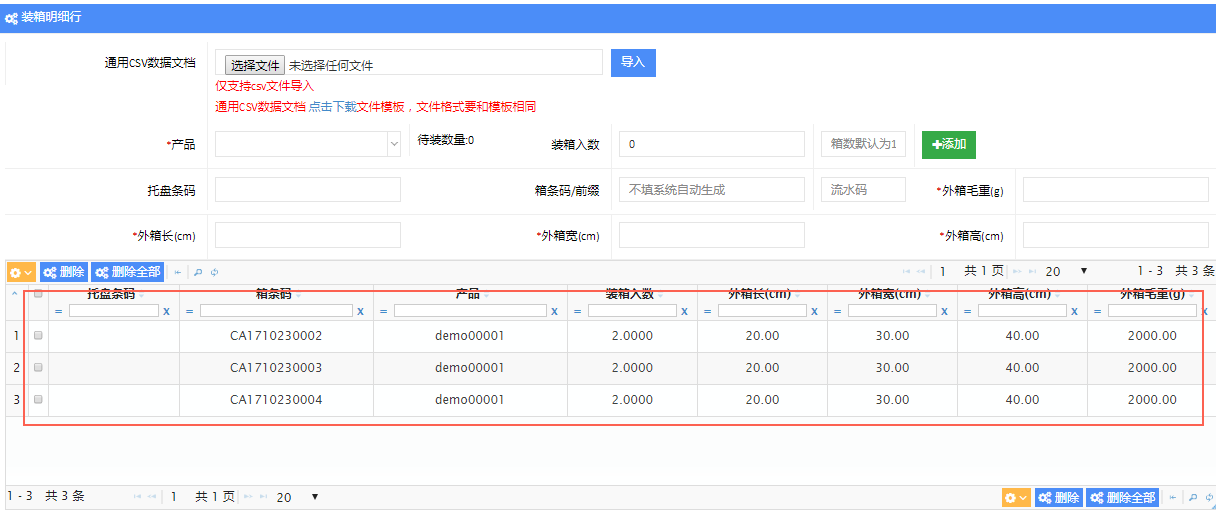1216x515 pixels.
Task: Focus the 不填系统自动生成 box barcode field
Action: click(x=712, y=189)
